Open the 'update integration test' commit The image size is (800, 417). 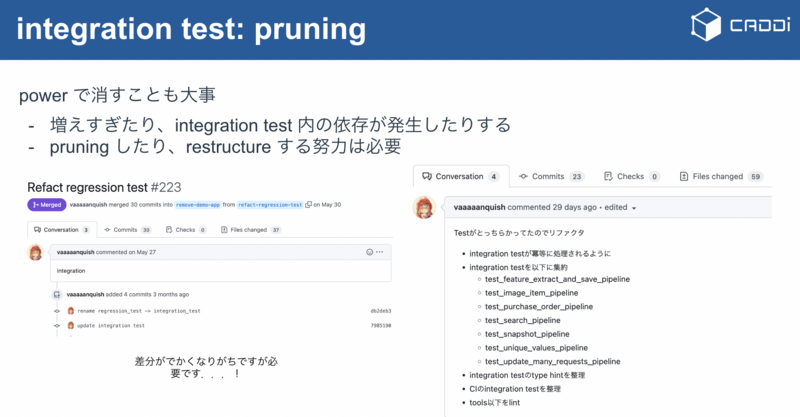[x=111, y=326]
